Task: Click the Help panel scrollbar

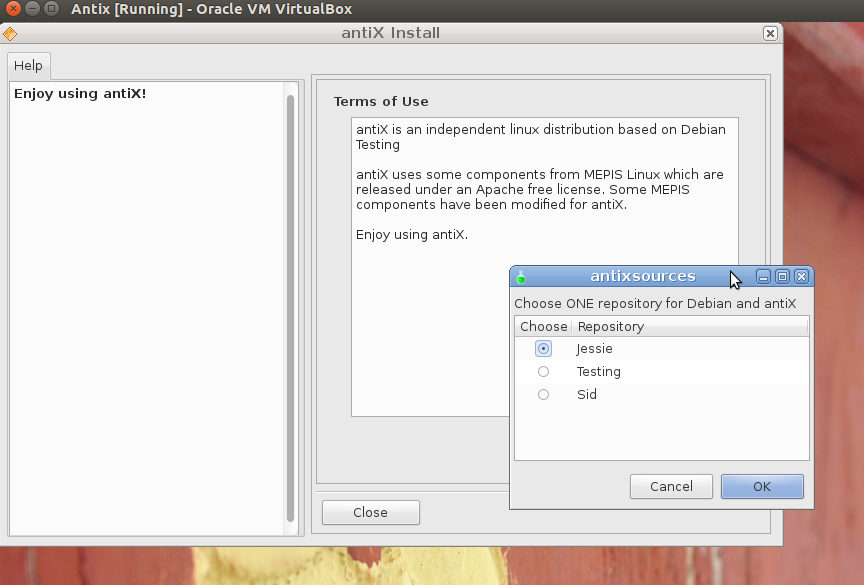Action: point(290,308)
